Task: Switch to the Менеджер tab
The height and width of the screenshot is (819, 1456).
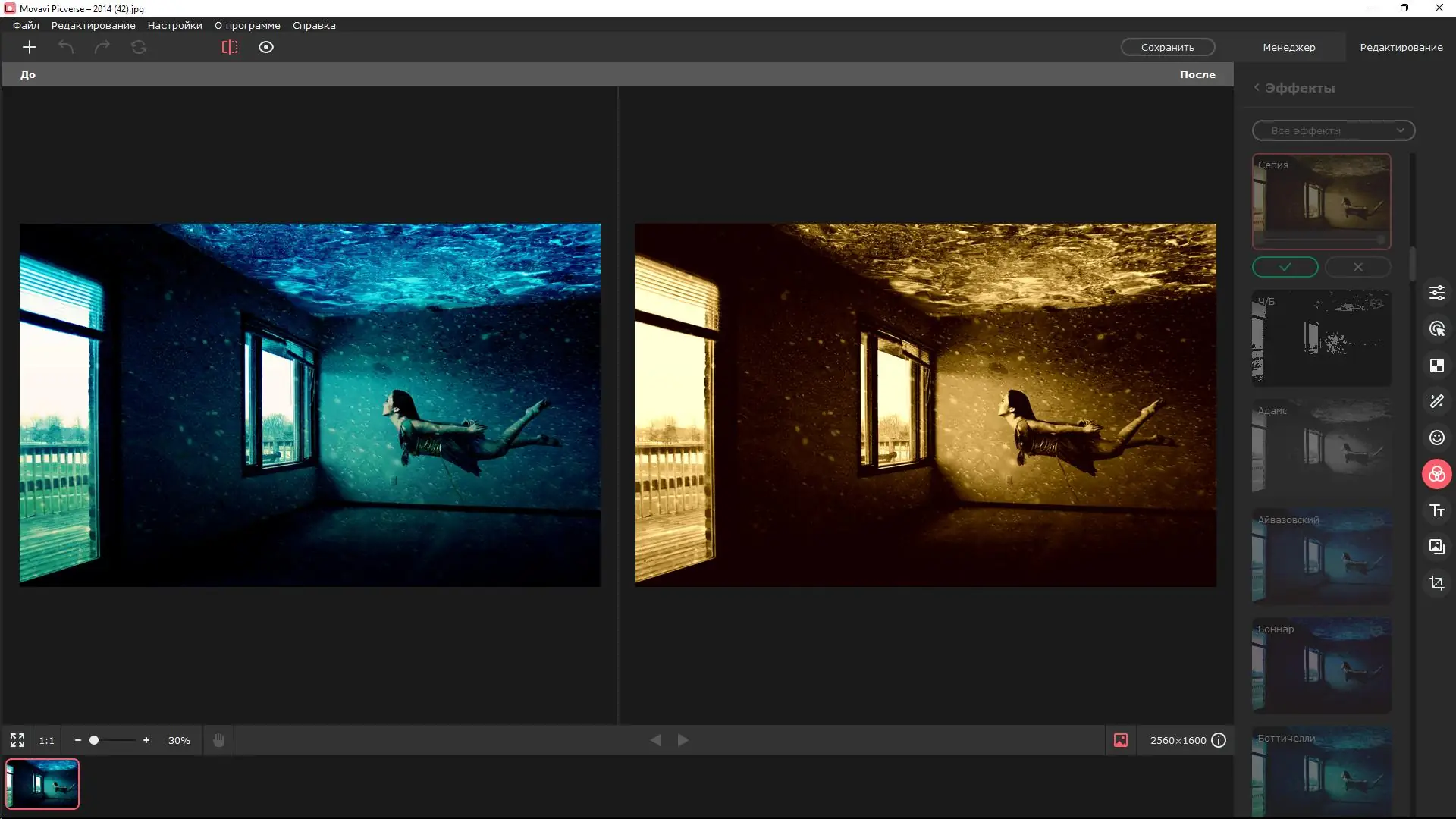Action: coord(1288,47)
